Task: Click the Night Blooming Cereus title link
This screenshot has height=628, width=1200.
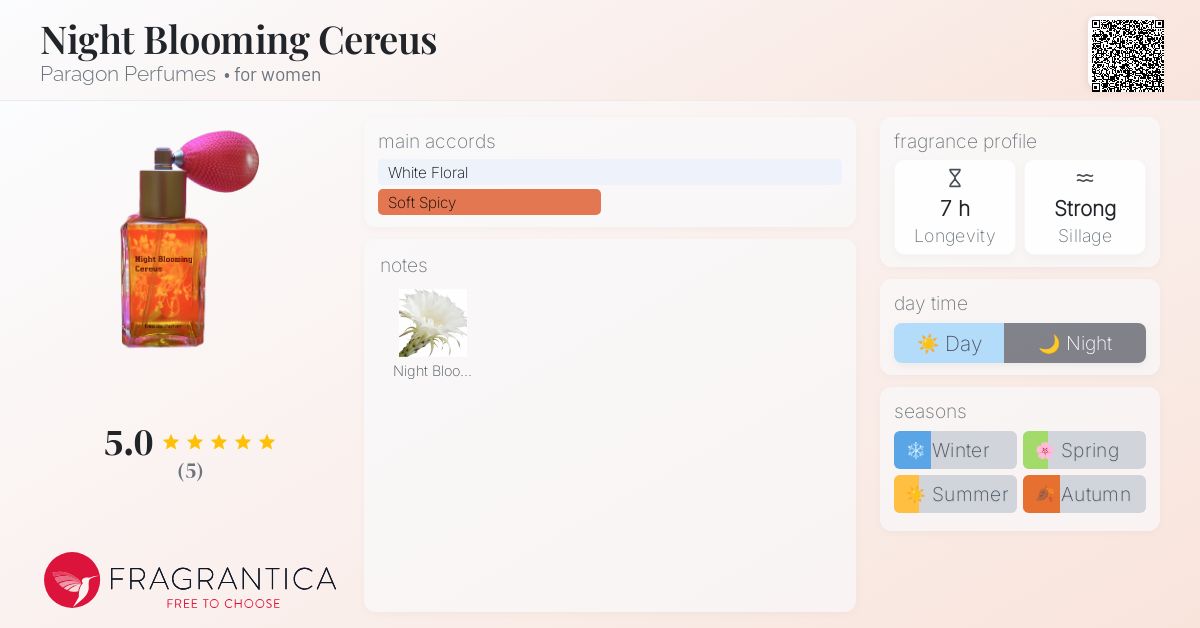Action: [x=238, y=40]
